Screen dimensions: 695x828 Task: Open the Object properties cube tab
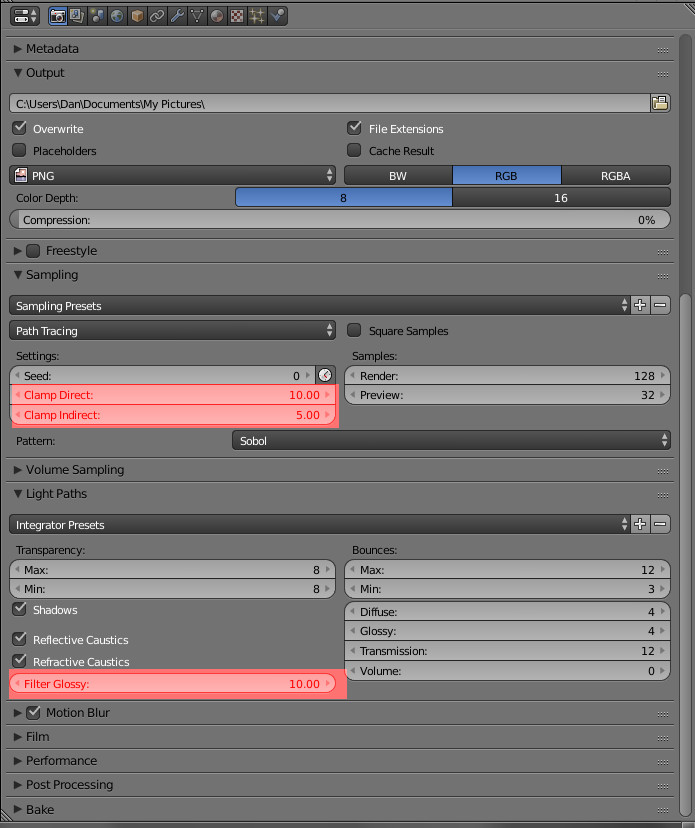137,16
